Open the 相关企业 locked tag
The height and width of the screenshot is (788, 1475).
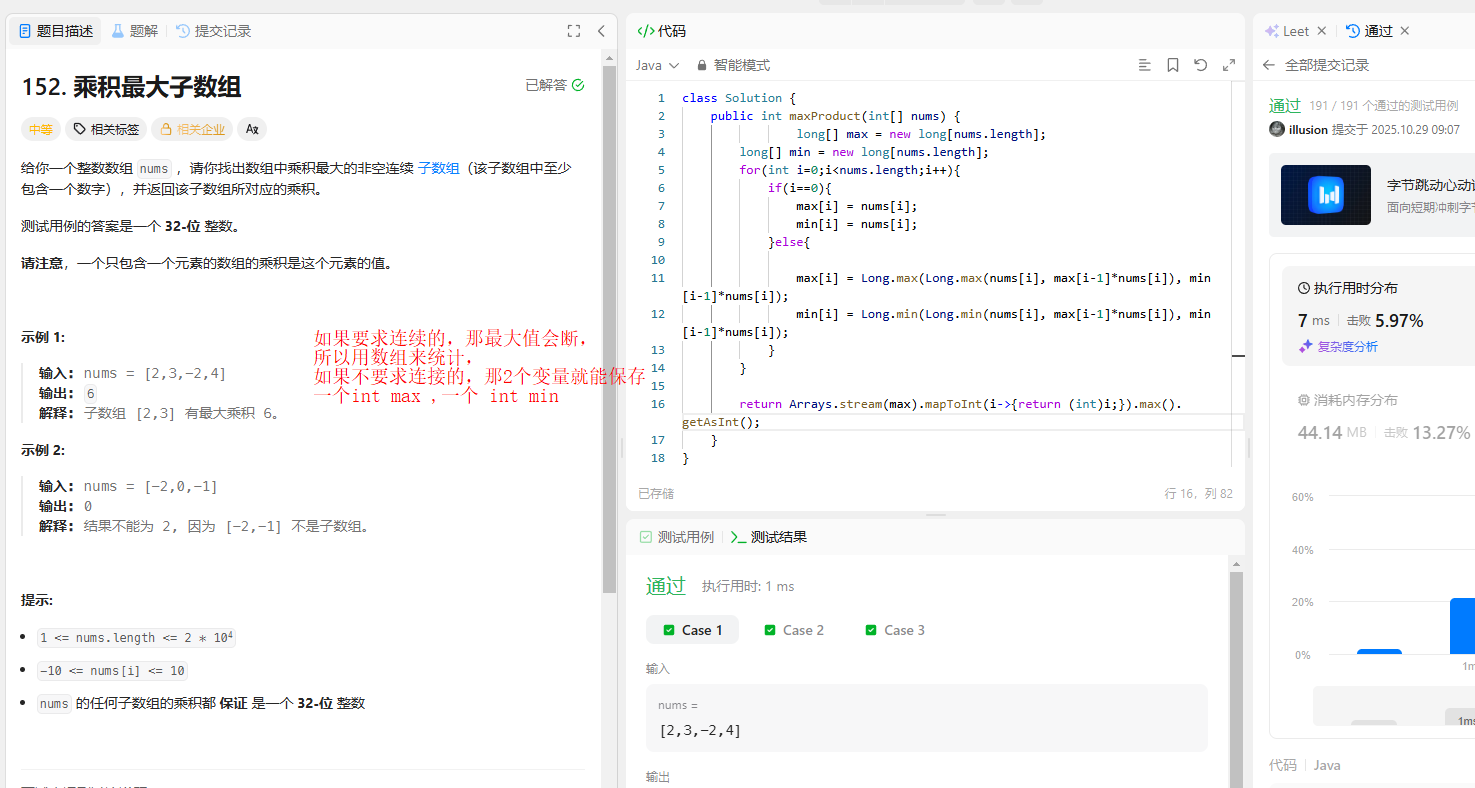[192, 129]
